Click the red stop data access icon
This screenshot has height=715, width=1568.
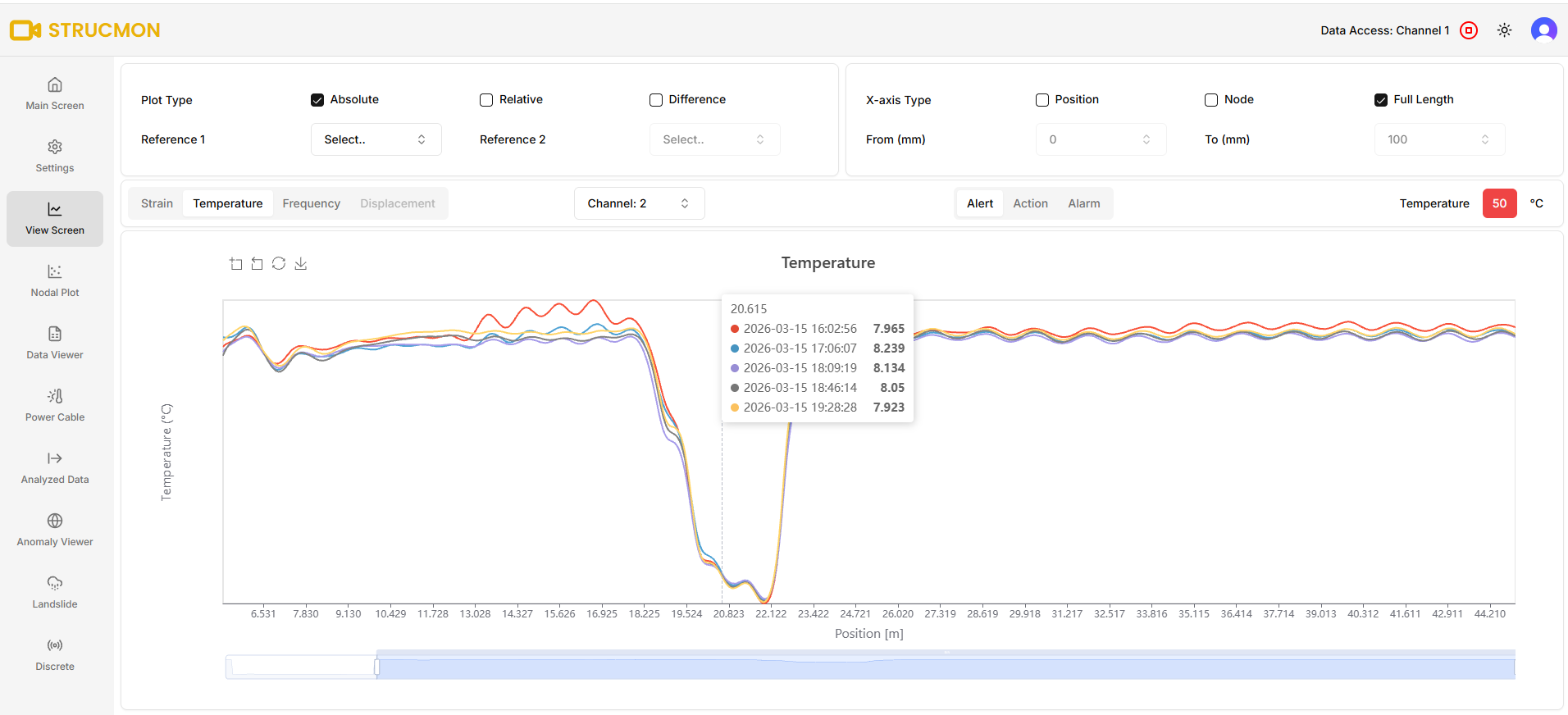click(1469, 30)
